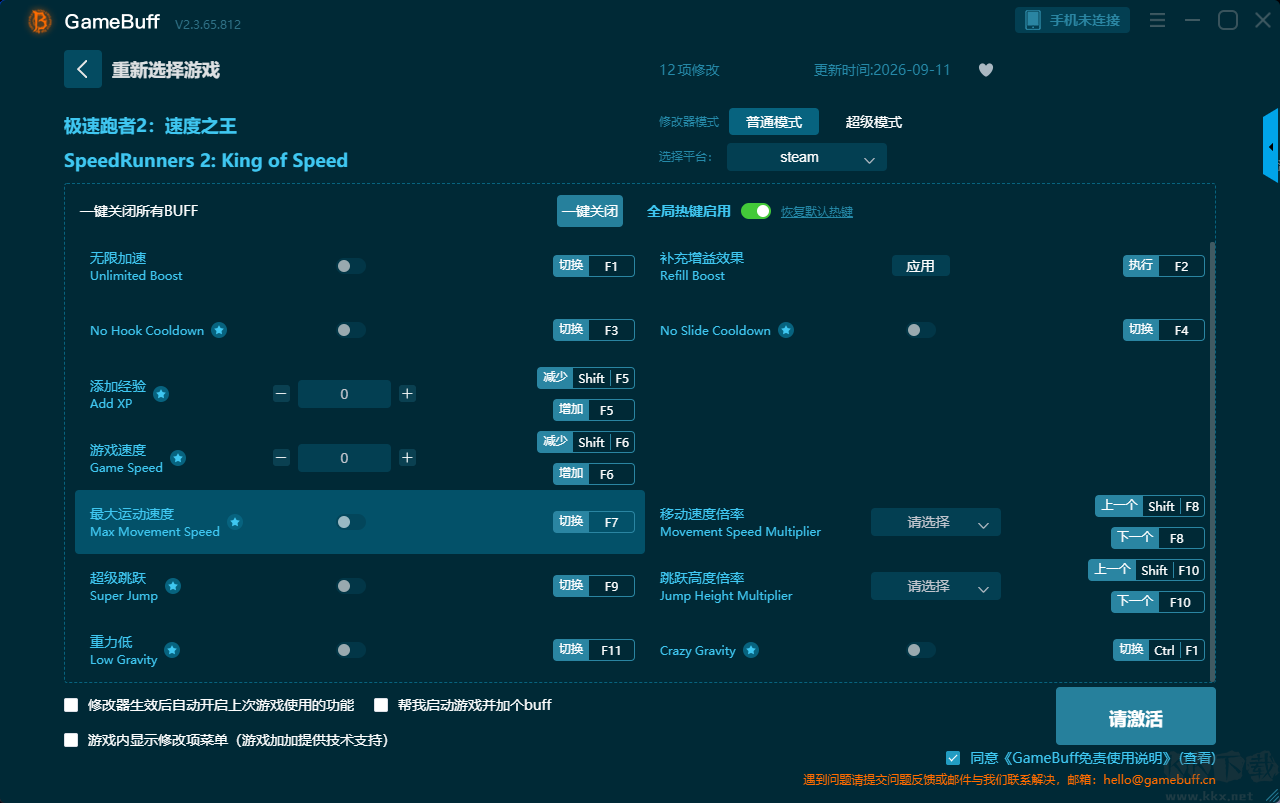Image resolution: width=1280 pixels, height=803 pixels.
Task: Click the plus button for Add XP
Action: [x=407, y=394]
